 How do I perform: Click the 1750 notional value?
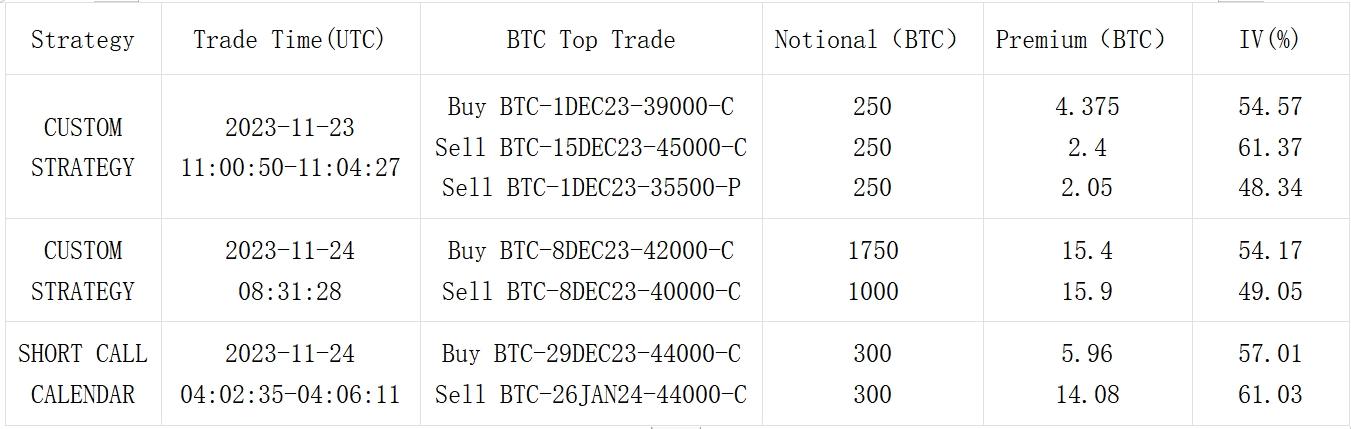tap(872, 250)
